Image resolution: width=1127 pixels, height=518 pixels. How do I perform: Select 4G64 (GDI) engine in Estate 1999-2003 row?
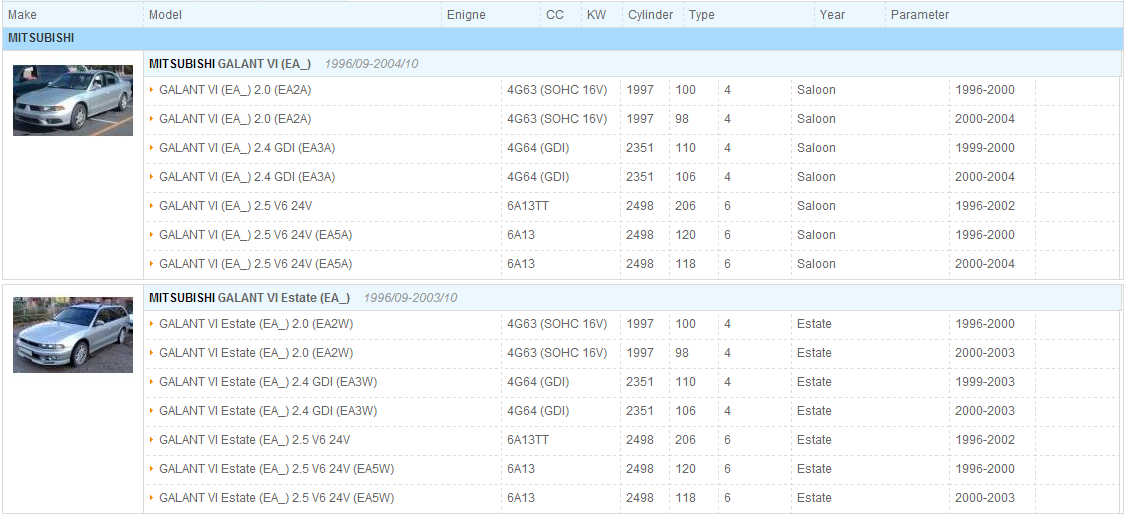538,381
